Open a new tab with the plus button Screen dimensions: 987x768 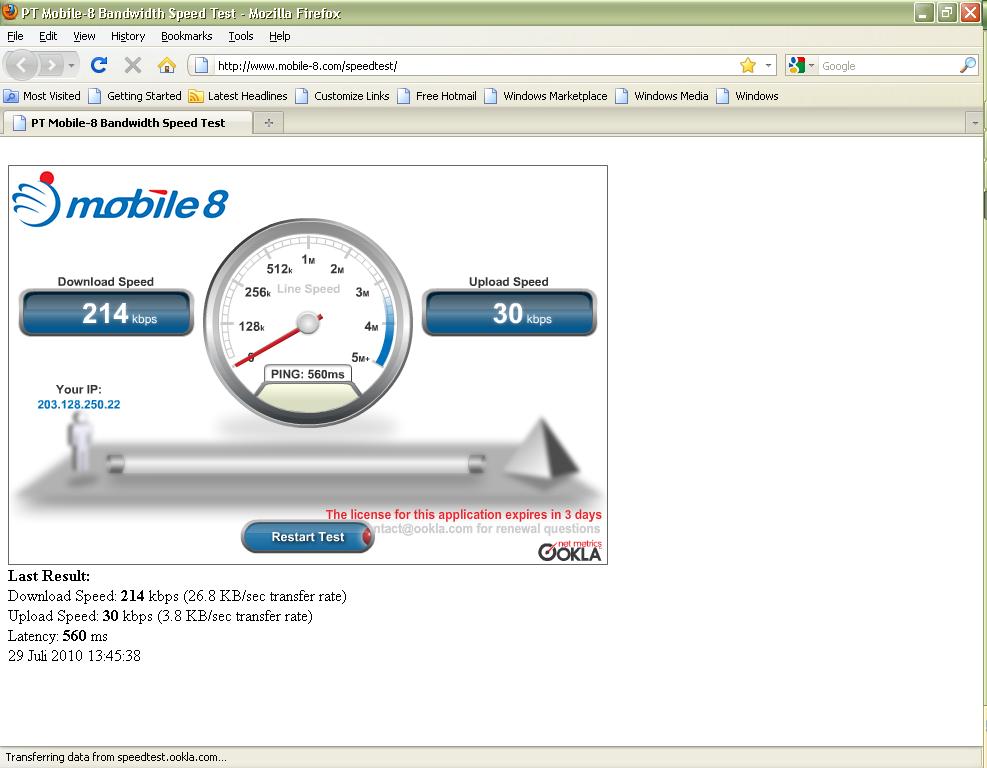tap(269, 123)
